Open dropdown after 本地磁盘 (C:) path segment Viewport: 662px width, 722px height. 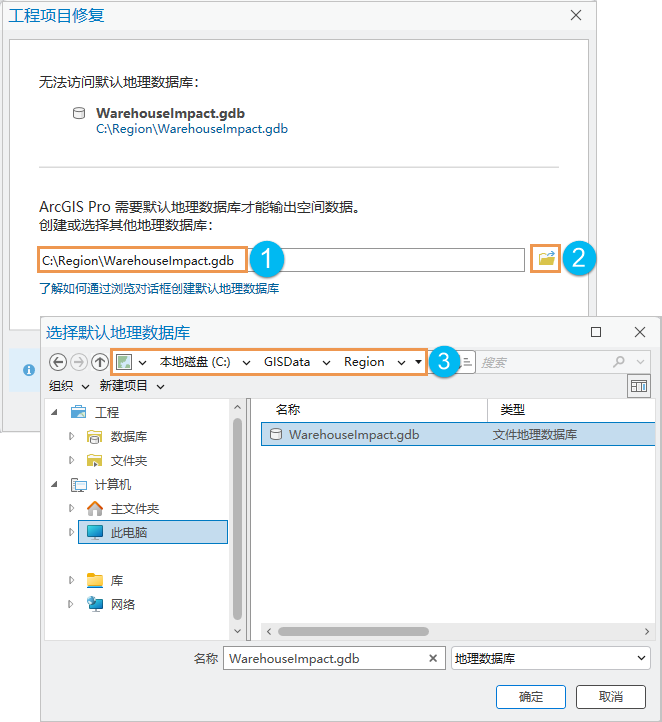[246, 363]
